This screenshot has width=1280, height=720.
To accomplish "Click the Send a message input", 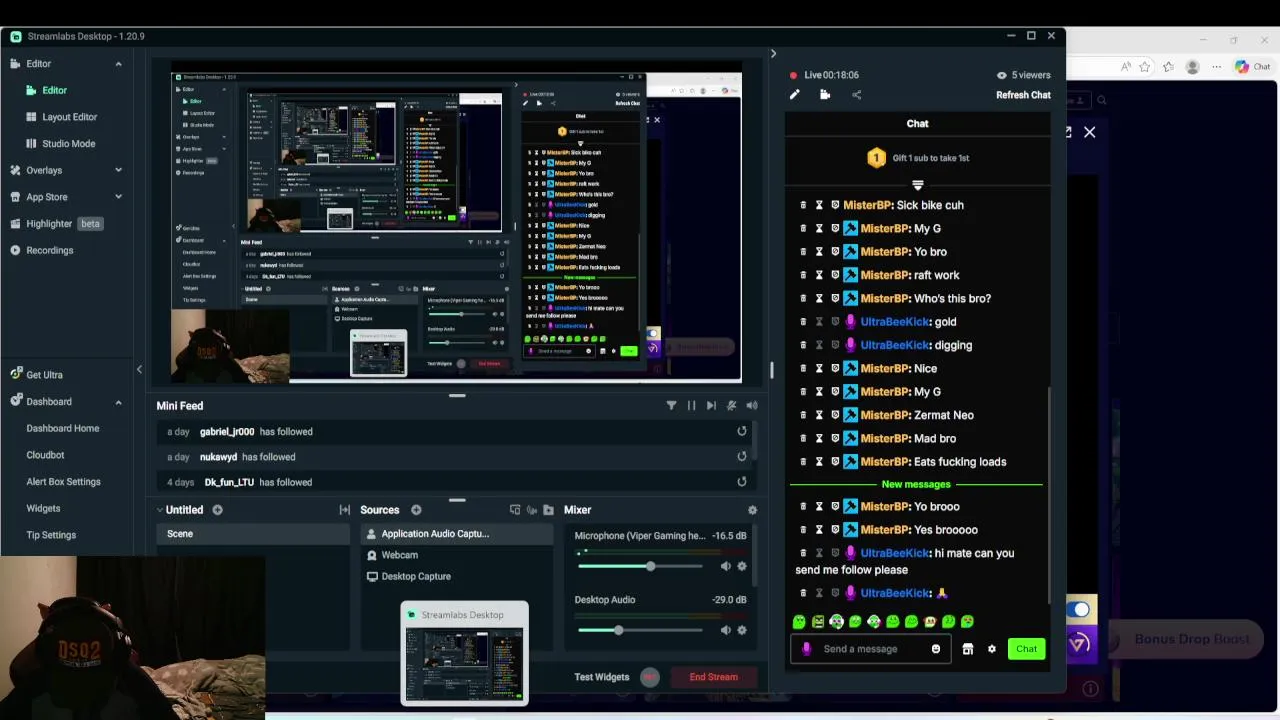I will coord(871,649).
